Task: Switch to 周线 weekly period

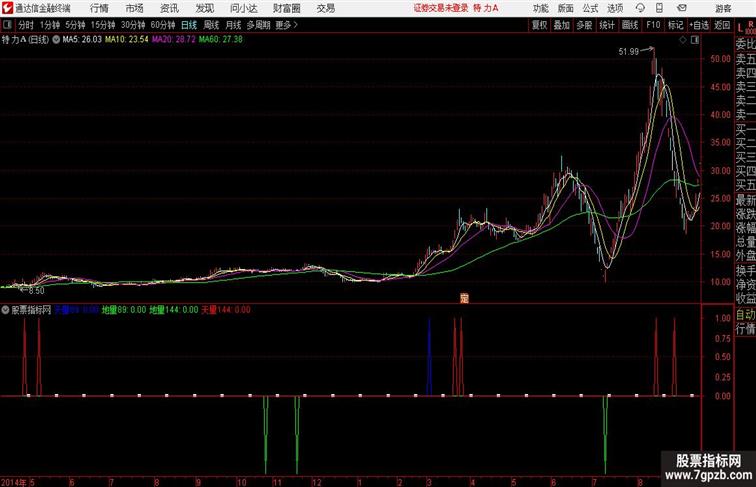Action: click(x=211, y=25)
